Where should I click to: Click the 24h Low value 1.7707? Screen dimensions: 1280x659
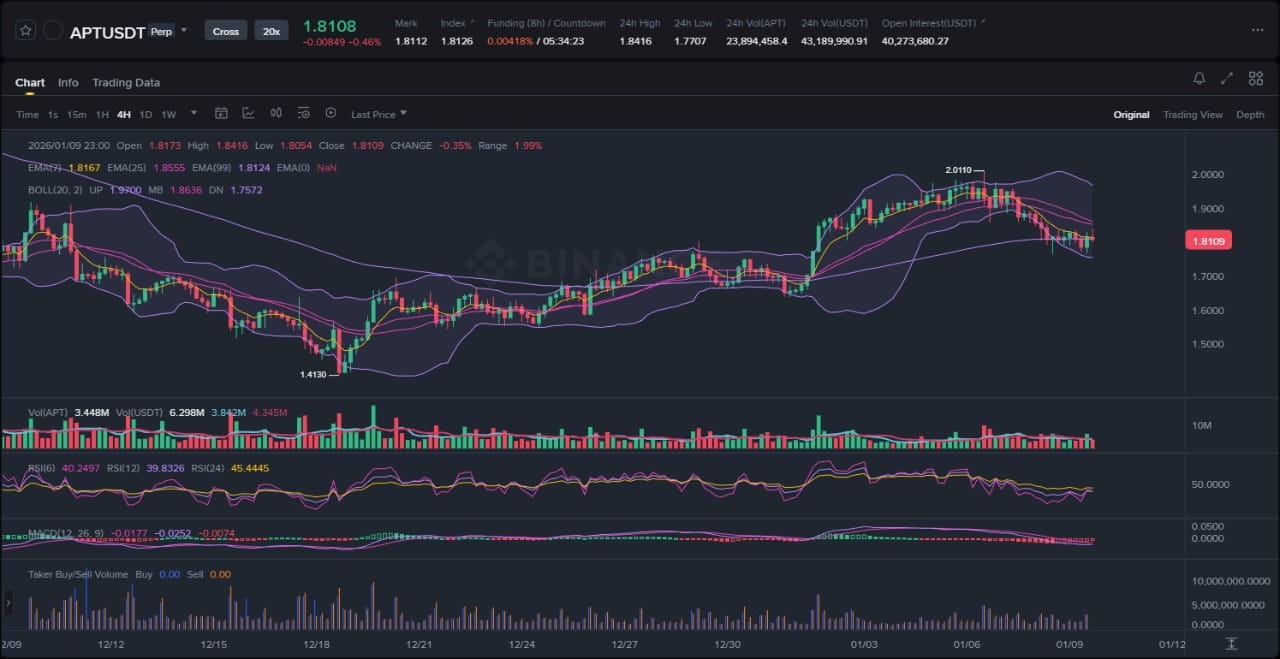coord(690,41)
